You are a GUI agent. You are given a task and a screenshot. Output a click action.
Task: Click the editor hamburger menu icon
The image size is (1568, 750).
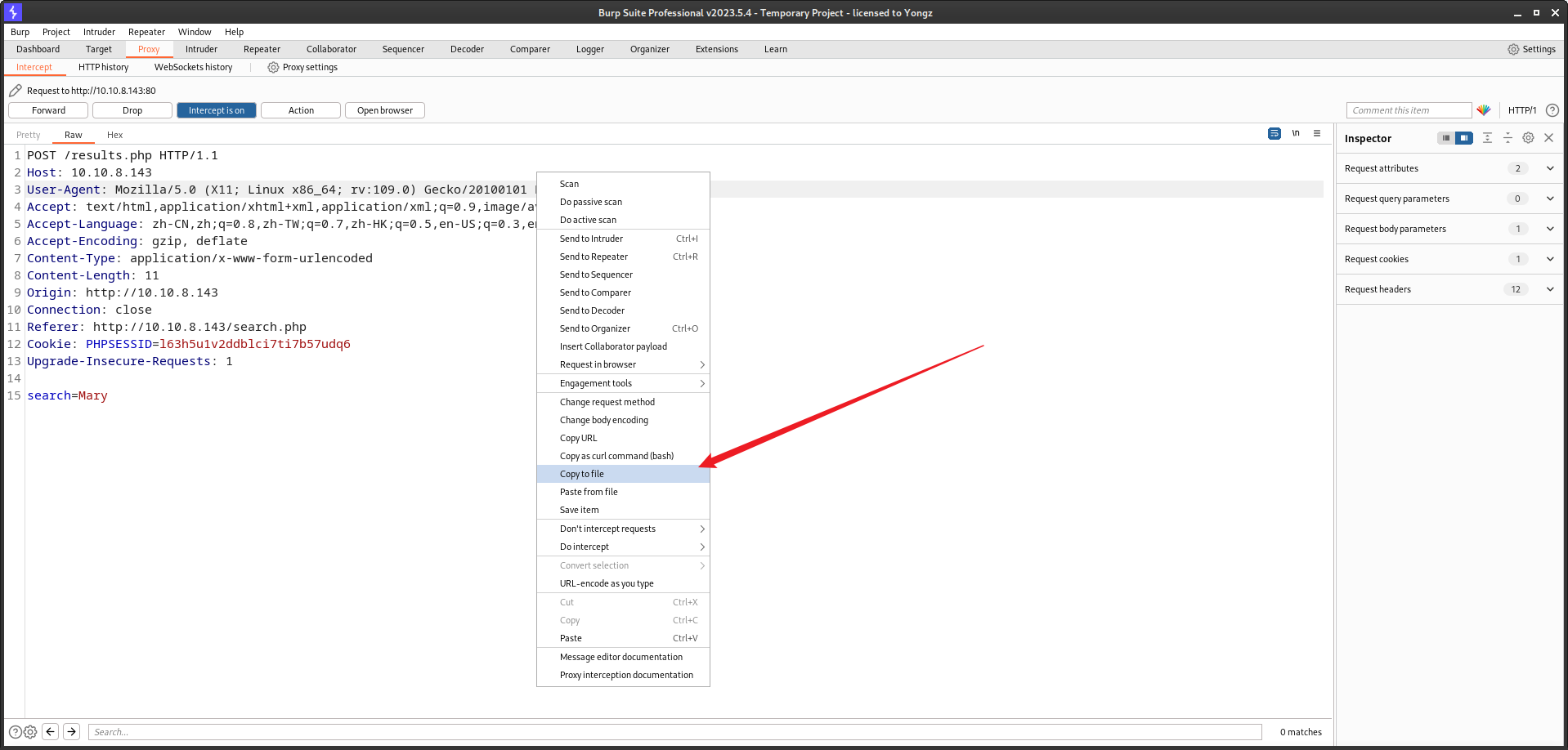click(1317, 133)
